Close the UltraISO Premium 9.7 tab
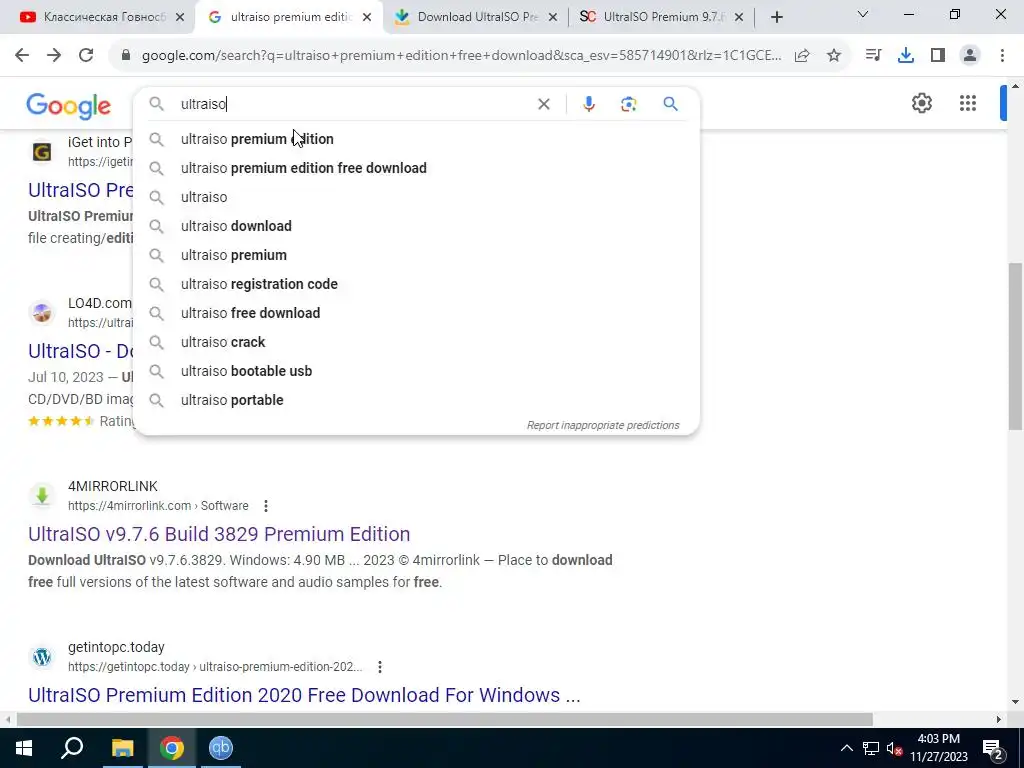Viewport: 1024px width, 768px height. [x=739, y=18]
